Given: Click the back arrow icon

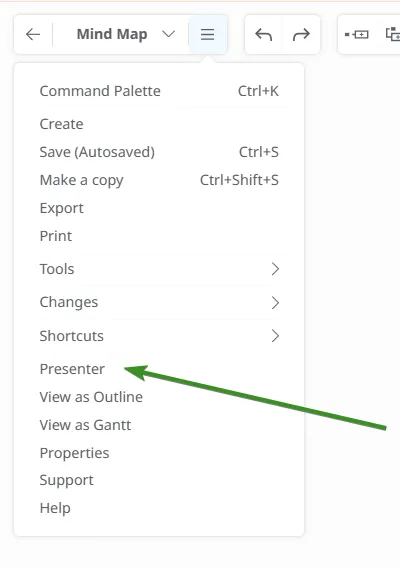Looking at the screenshot, I should pos(33,35).
